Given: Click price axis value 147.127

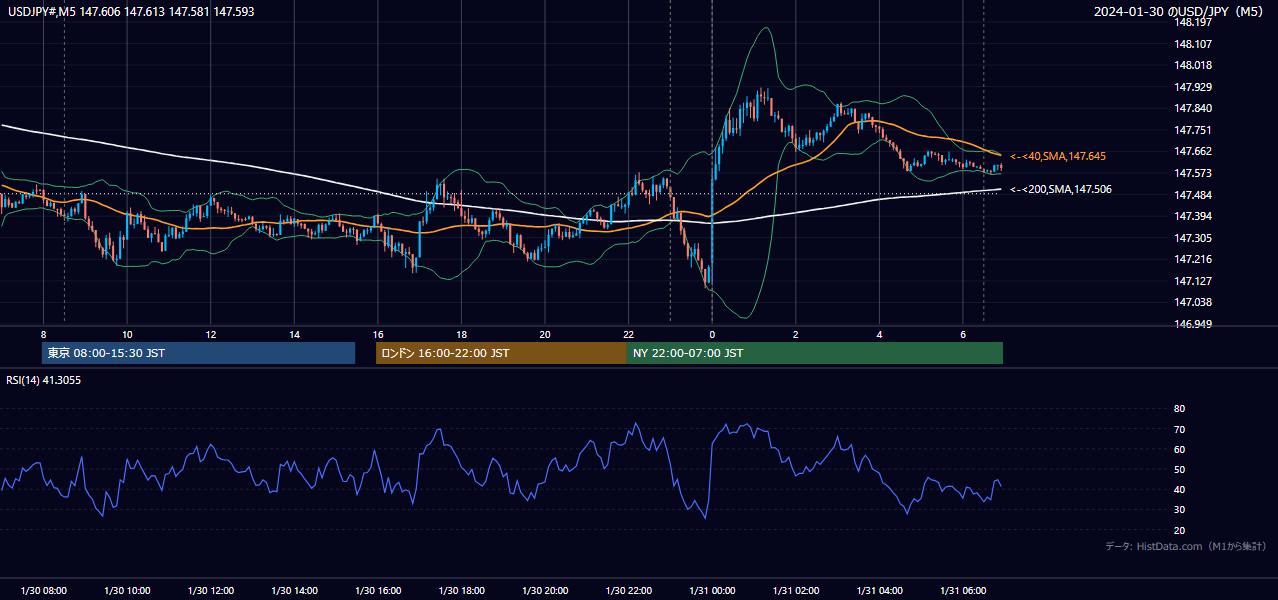Looking at the screenshot, I should (x=1194, y=281).
